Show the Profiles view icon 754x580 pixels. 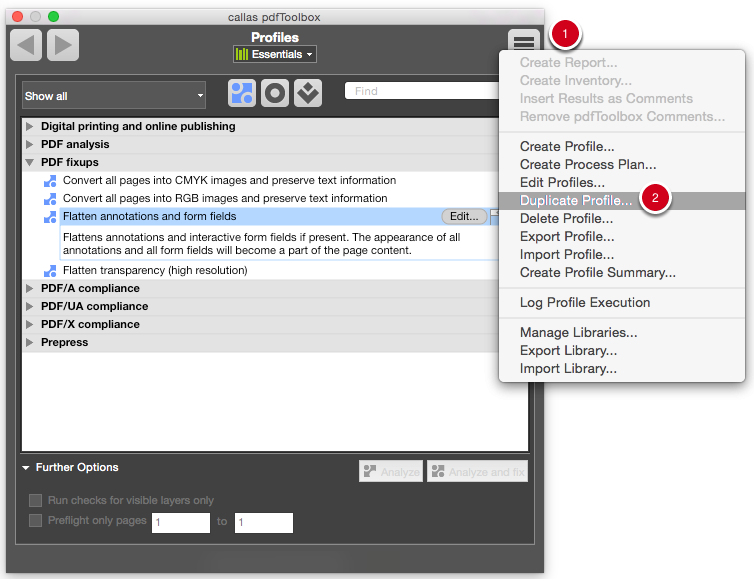[242, 93]
